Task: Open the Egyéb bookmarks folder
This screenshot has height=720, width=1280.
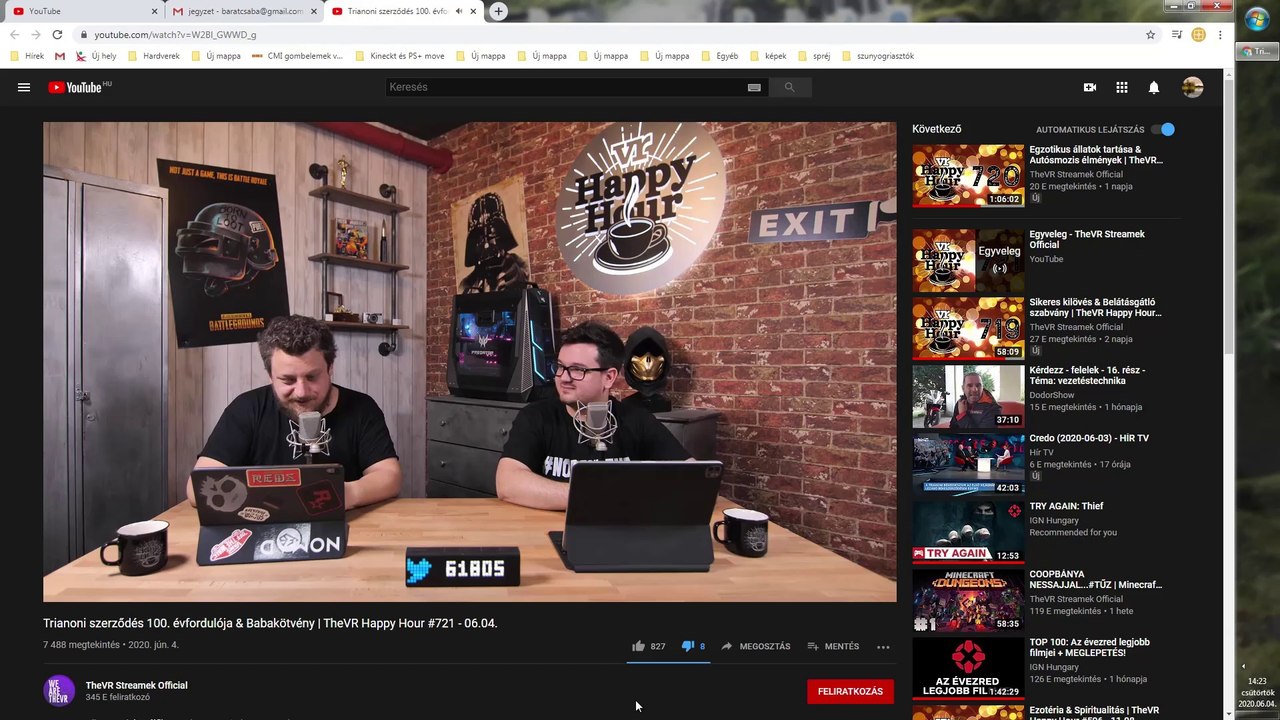Action: point(720,56)
